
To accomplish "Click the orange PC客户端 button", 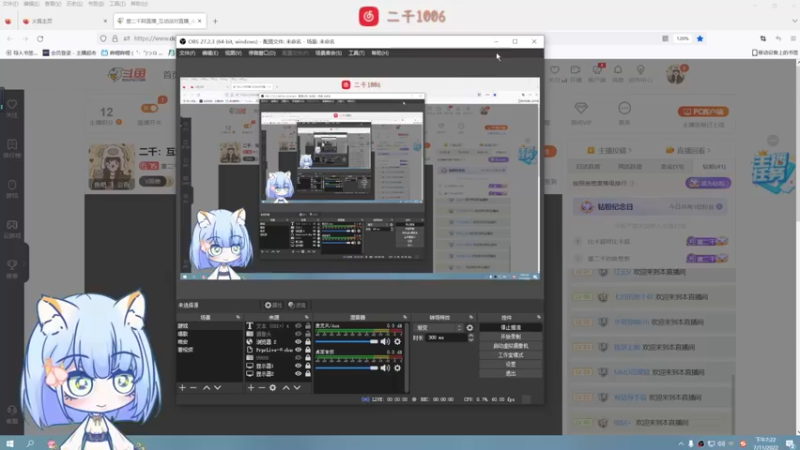I will pyautogui.click(x=703, y=111).
